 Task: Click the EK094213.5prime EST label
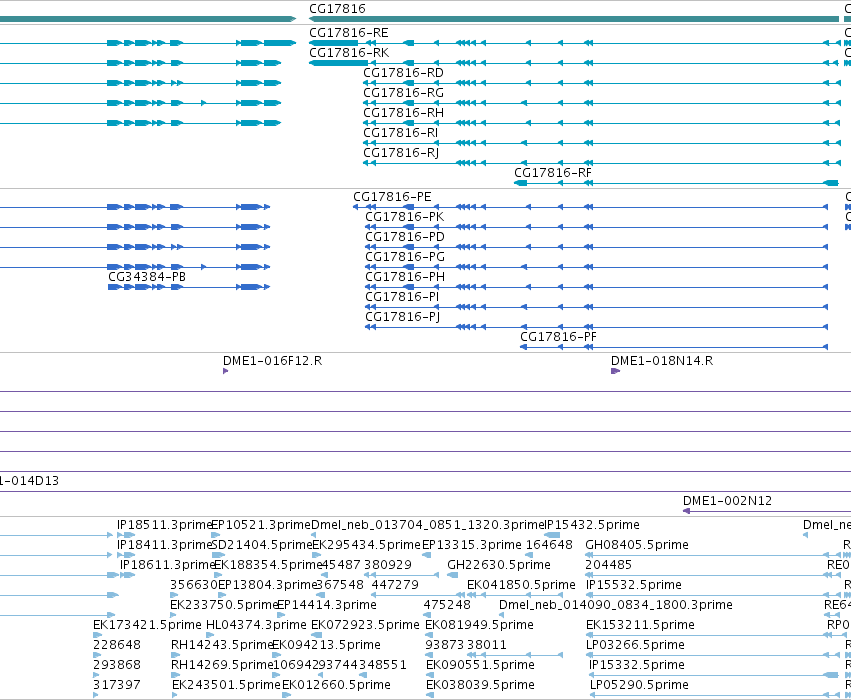(x=326, y=645)
